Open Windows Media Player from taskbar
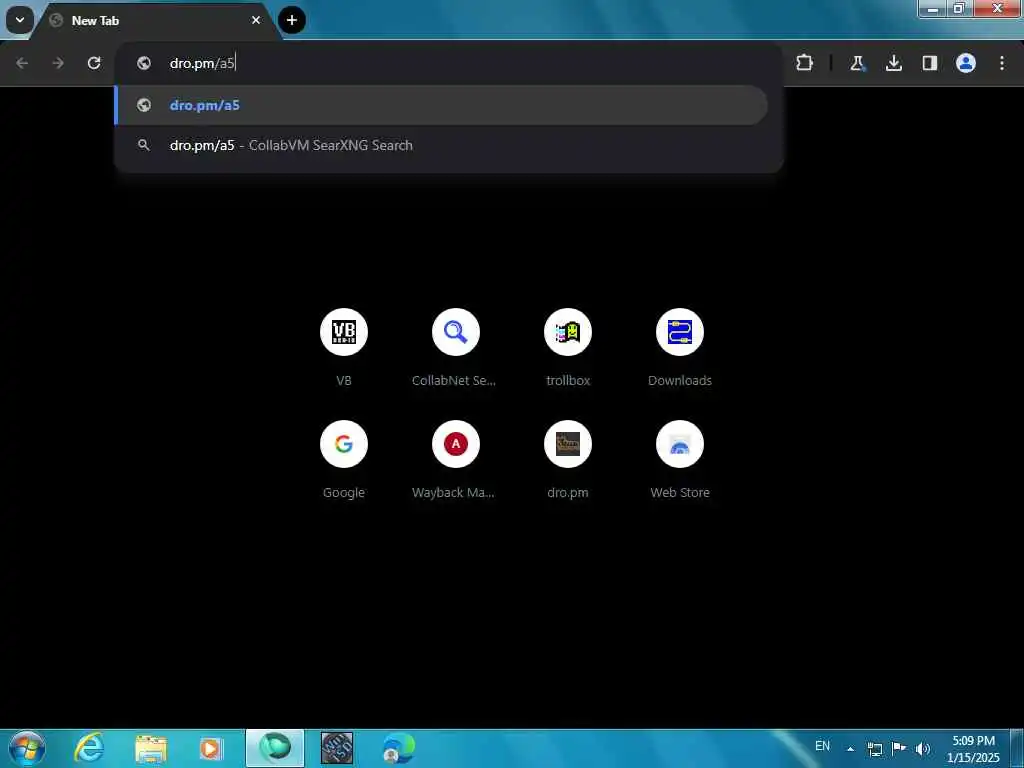 (x=212, y=748)
